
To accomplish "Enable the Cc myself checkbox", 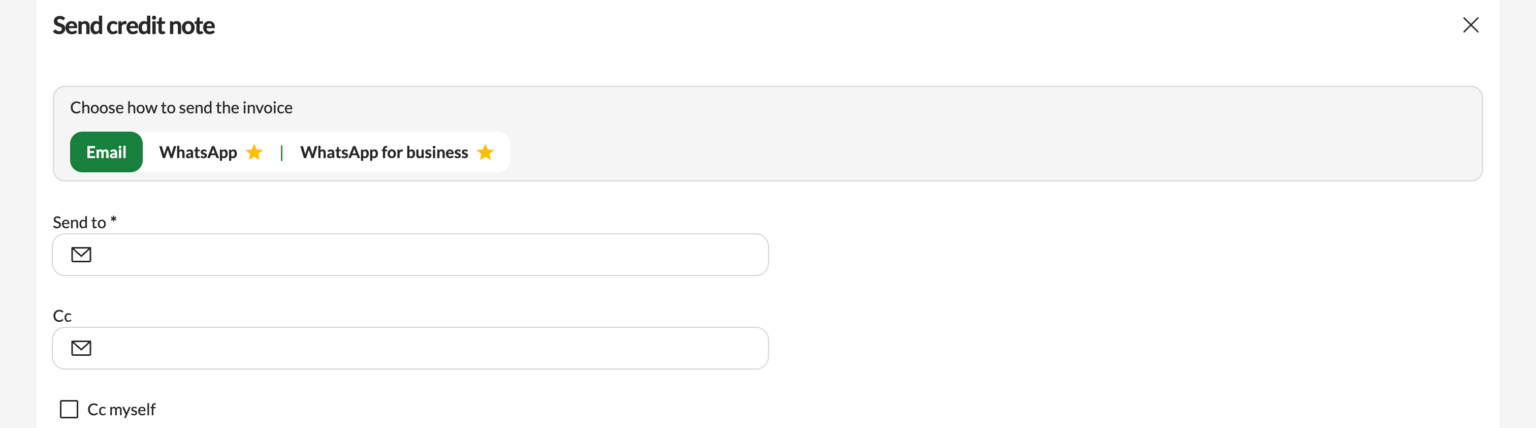I will [69, 409].
